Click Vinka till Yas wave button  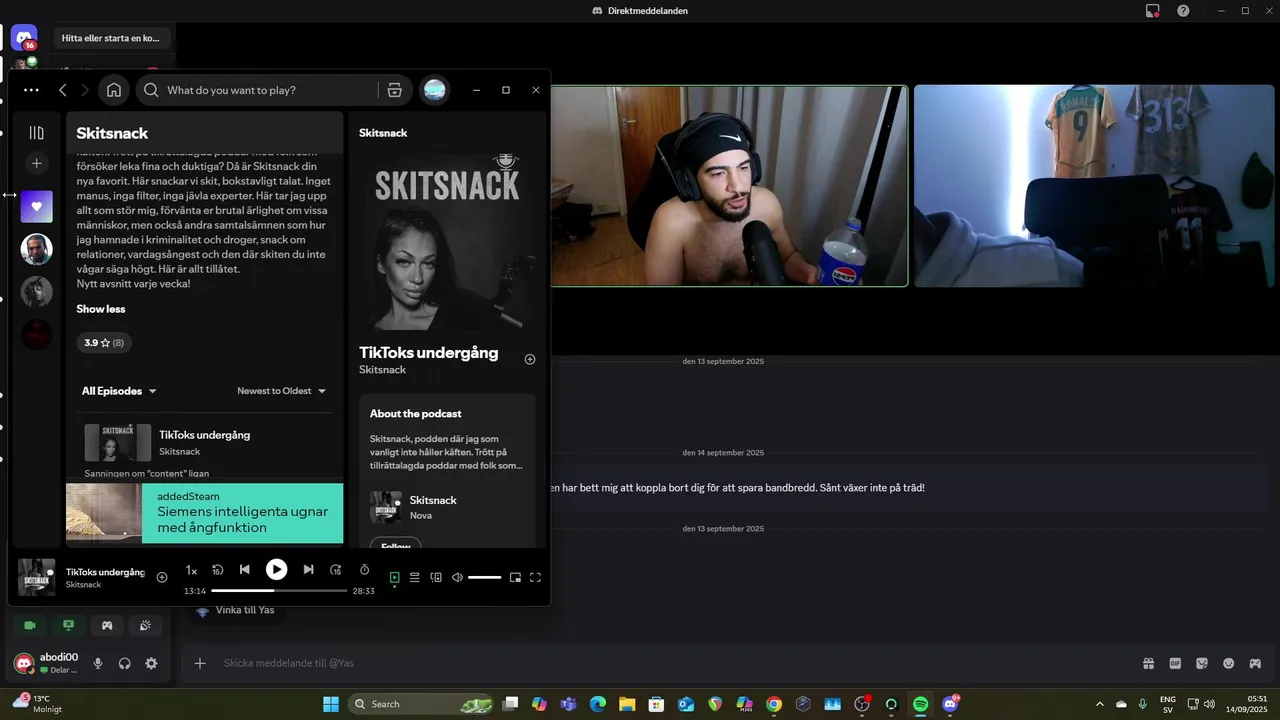[x=235, y=610]
